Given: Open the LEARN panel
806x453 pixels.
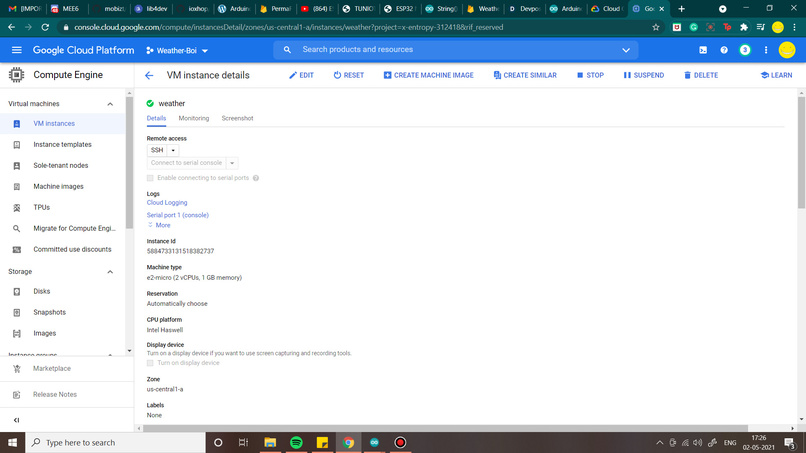Looking at the screenshot, I should coord(776,75).
